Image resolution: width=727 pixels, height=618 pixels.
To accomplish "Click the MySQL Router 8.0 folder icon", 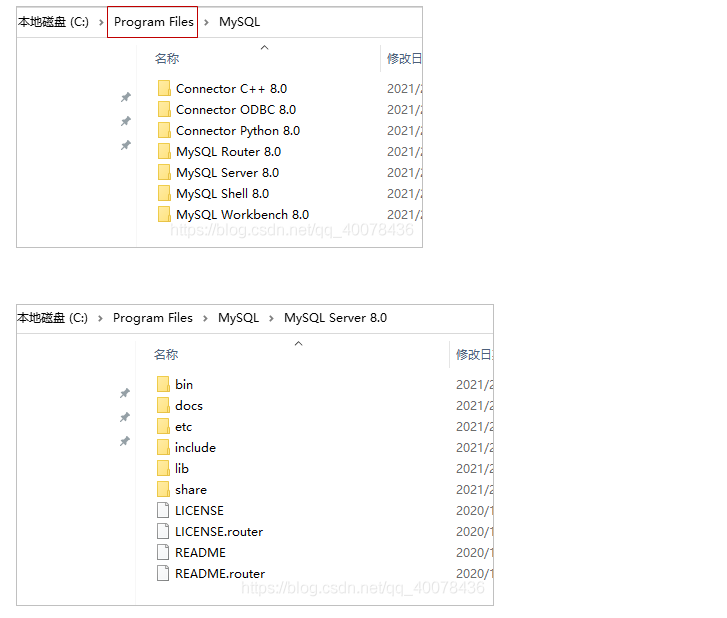I will point(164,151).
